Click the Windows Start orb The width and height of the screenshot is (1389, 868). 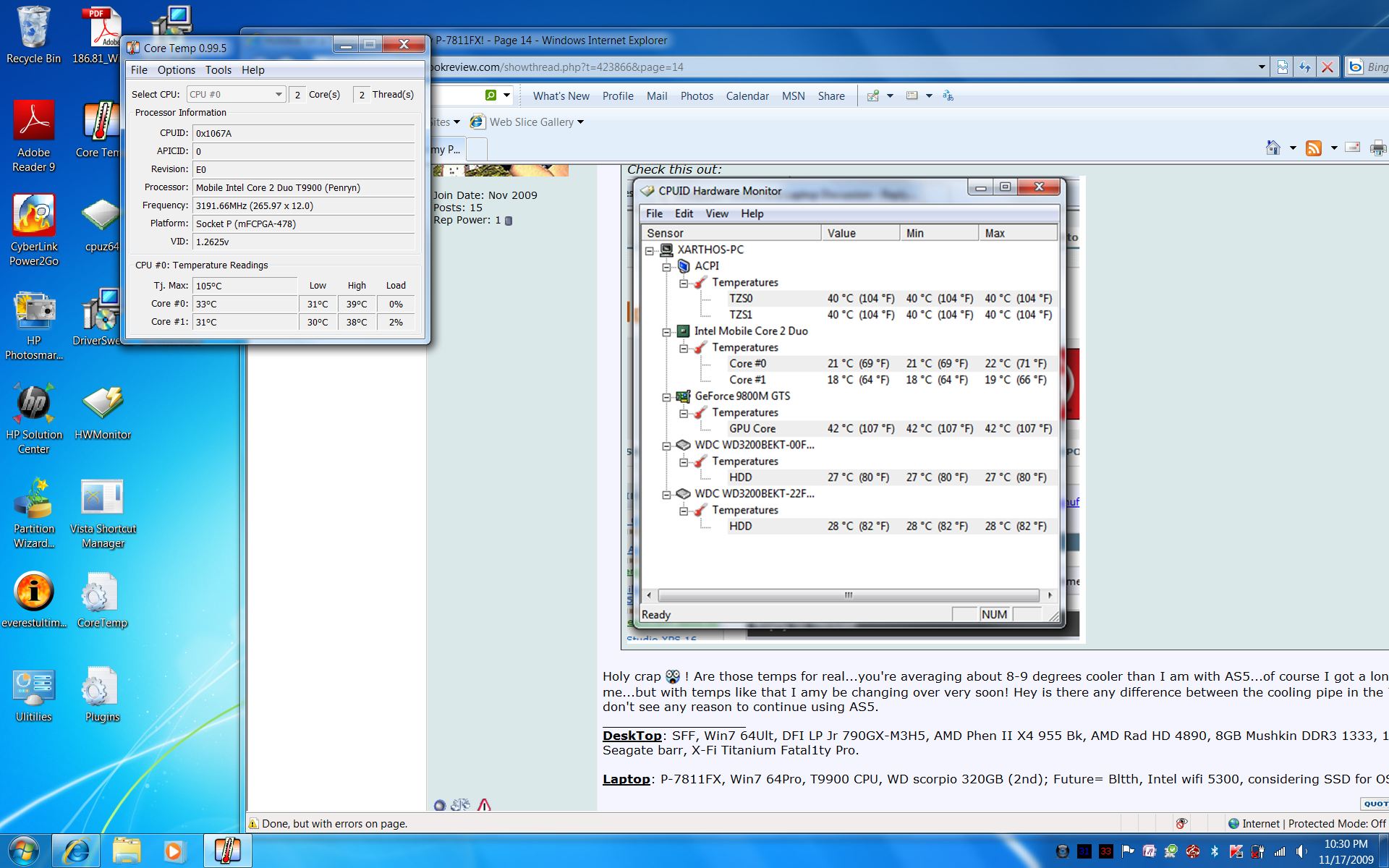tap(24, 851)
